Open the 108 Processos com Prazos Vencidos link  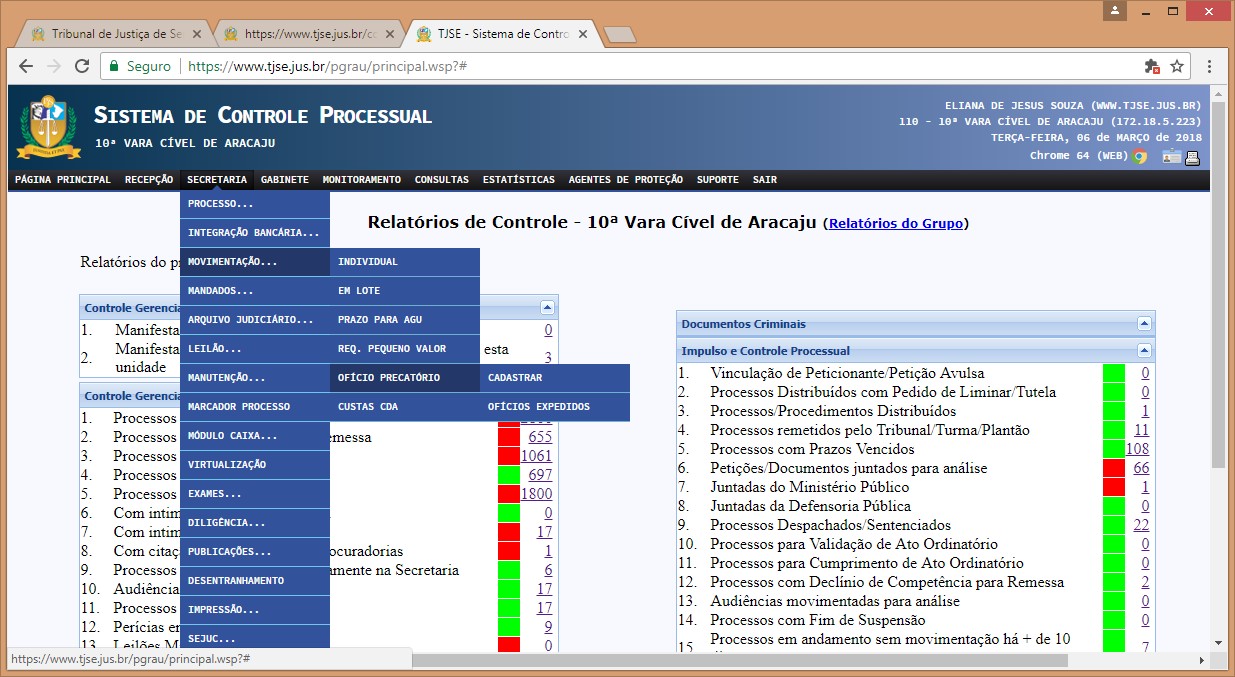point(1137,449)
